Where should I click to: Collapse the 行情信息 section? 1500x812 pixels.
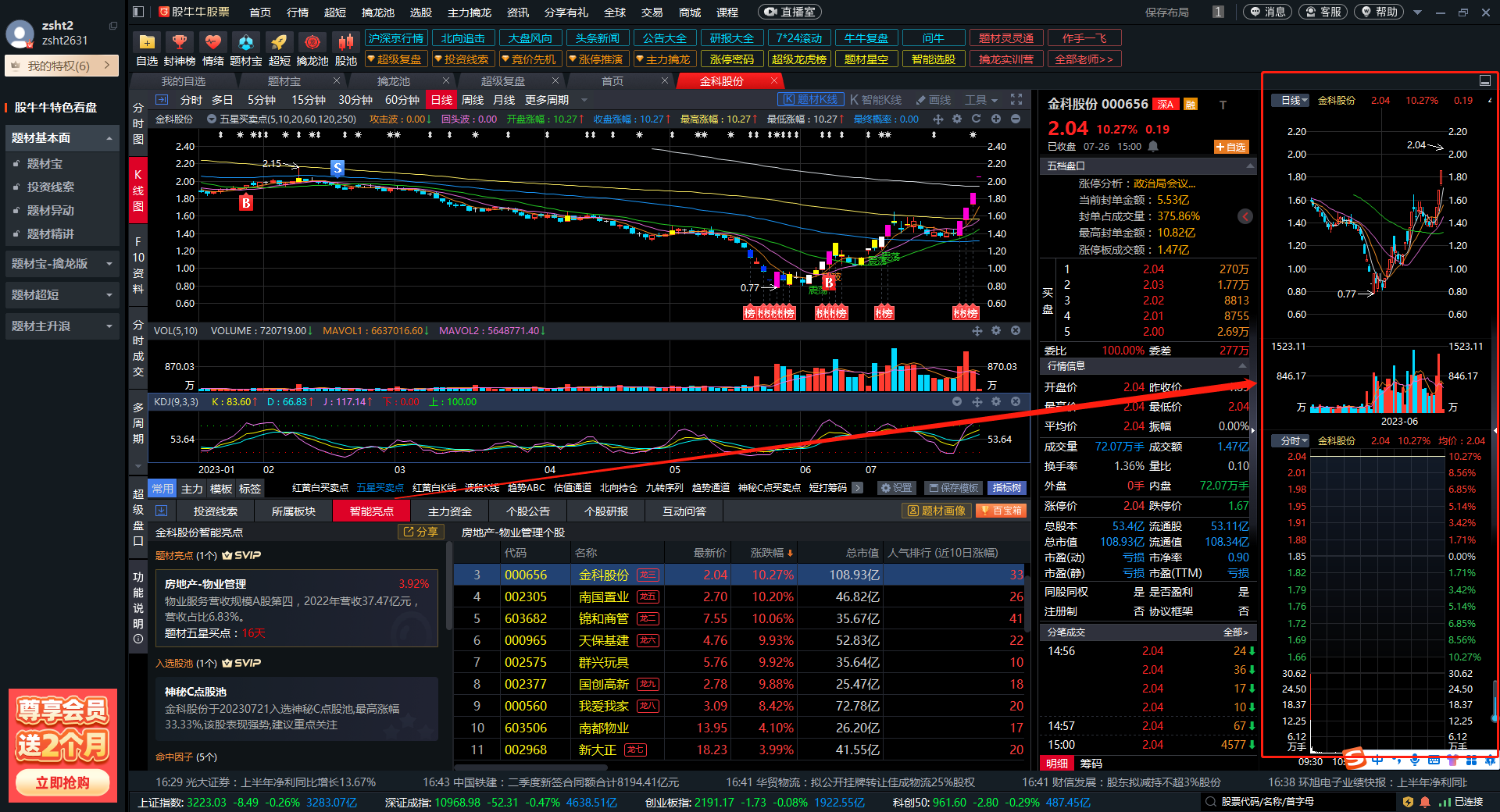click(x=1242, y=365)
